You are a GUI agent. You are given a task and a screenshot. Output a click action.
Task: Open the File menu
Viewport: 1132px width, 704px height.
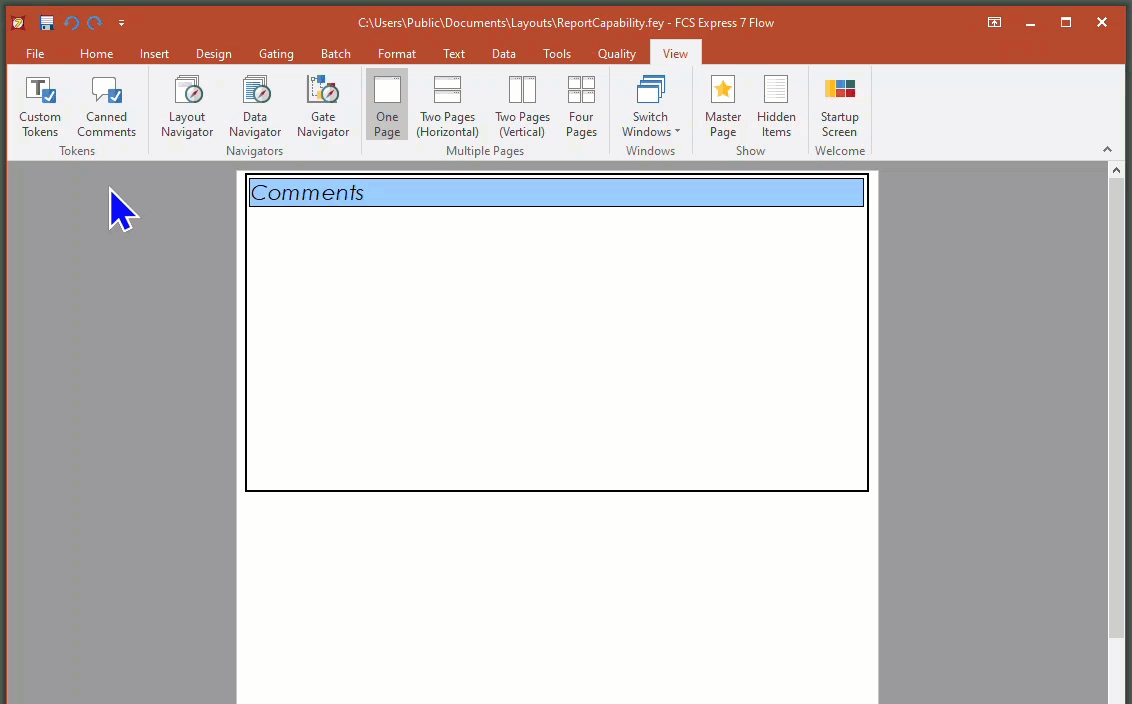tap(35, 54)
